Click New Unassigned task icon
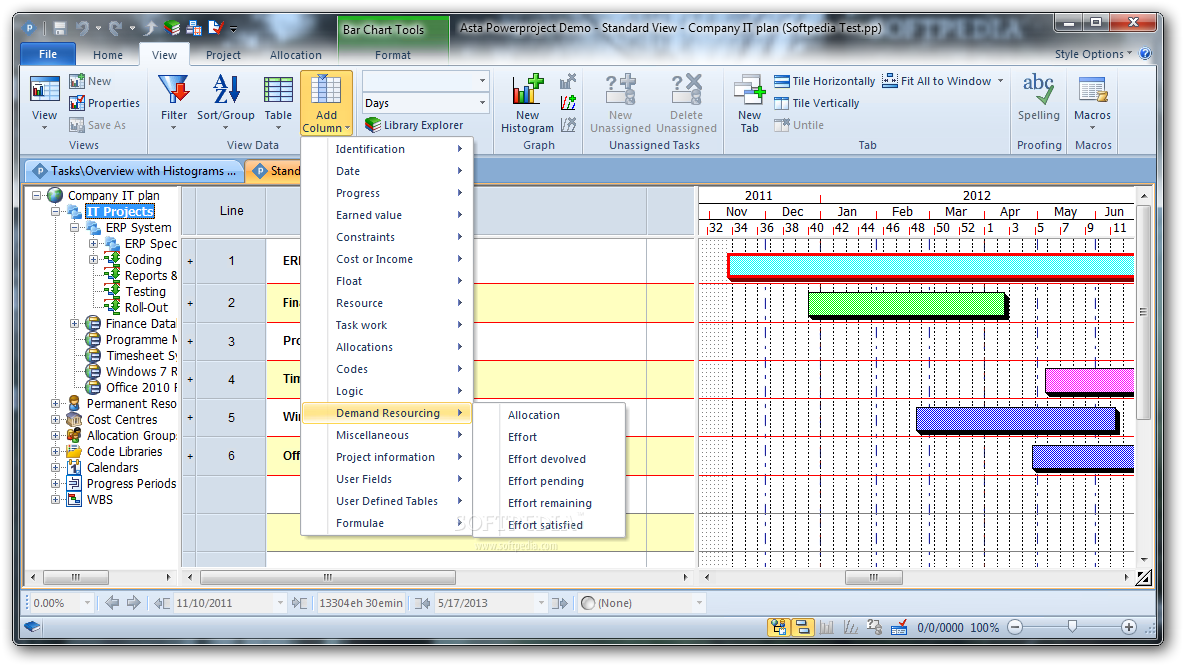The image size is (1184, 666). 621,103
